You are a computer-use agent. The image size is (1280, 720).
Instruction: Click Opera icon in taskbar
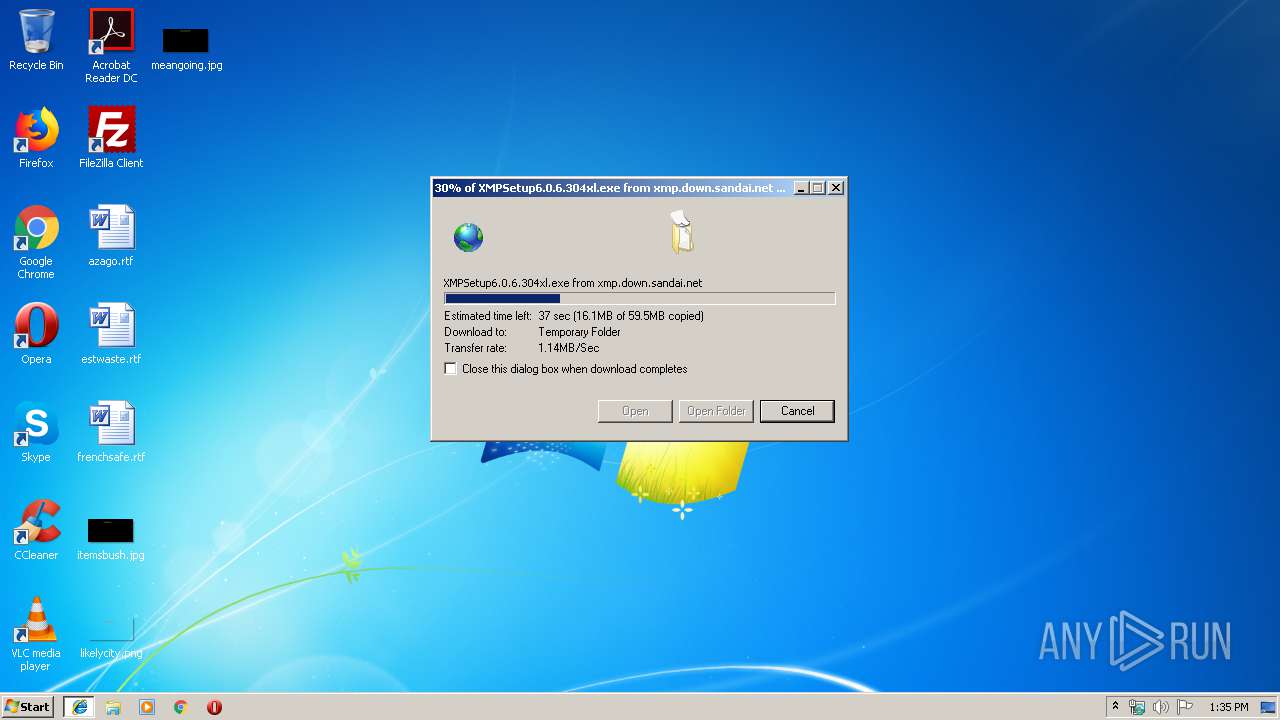tap(214, 707)
